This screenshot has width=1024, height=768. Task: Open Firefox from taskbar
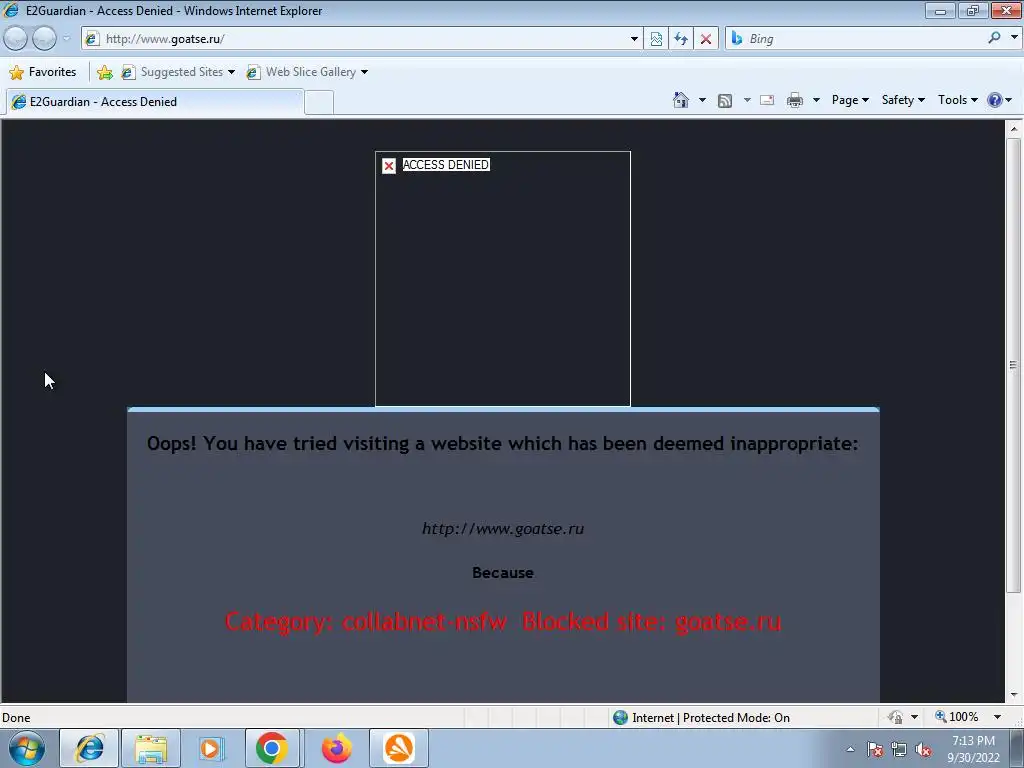(336, 748)
